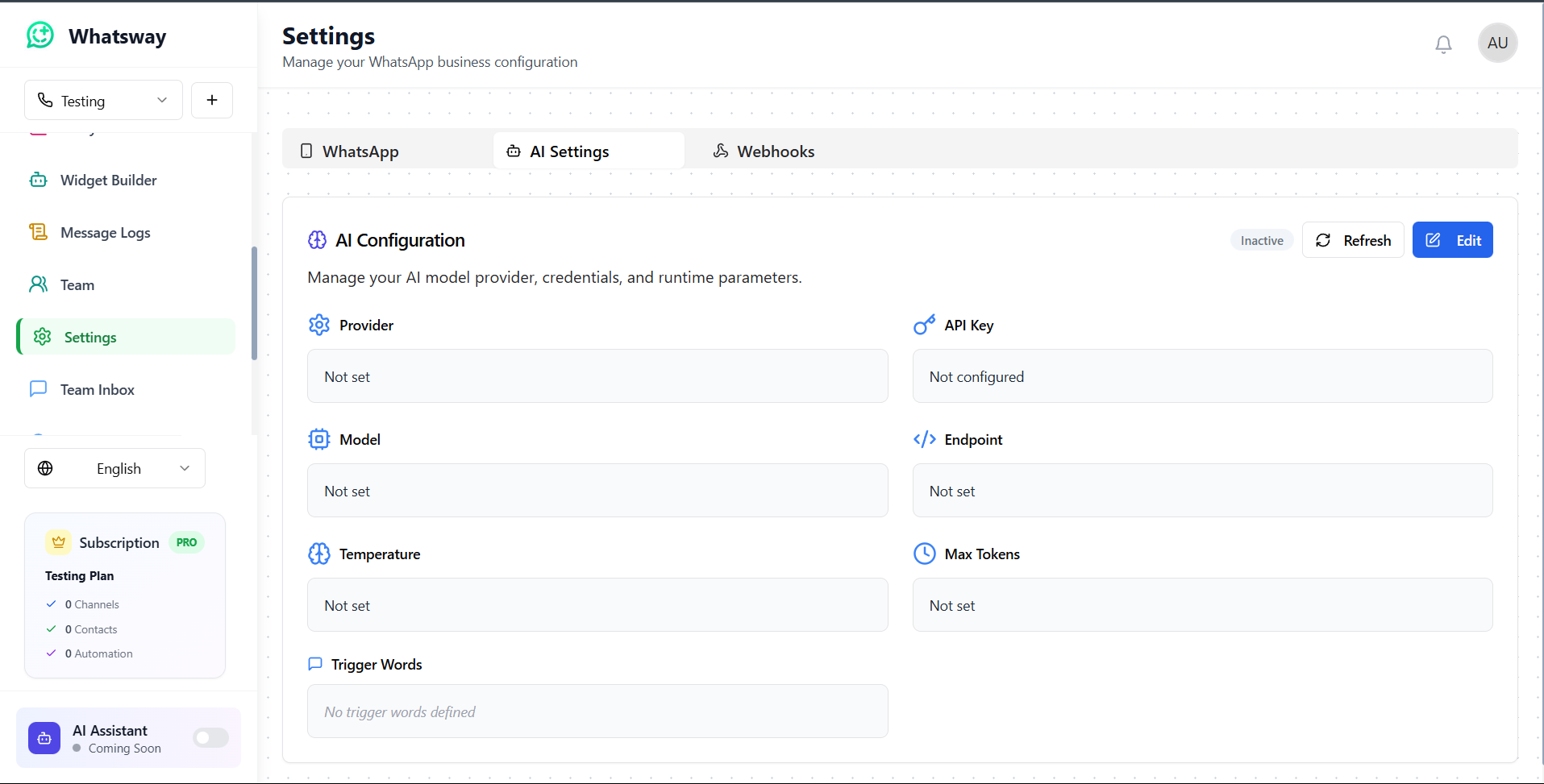Expand the Testing channel dropdown
Screen dimensions: 1544x784
click(103, 101)
